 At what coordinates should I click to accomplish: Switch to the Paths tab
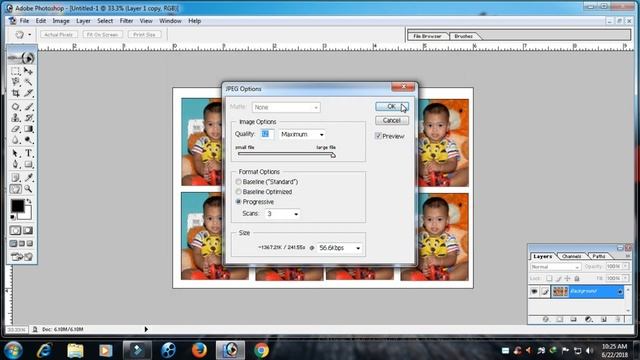pos(599,256)
